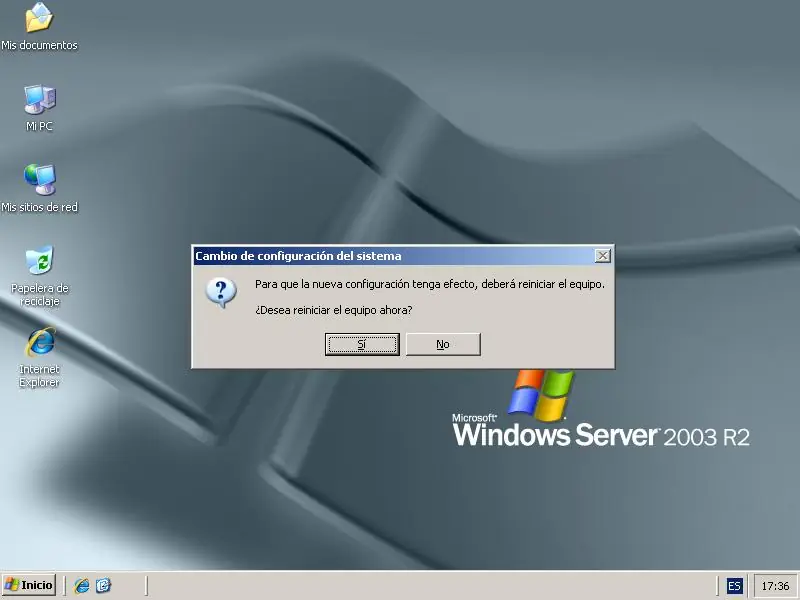Click the blue question mark icon in the dialog

[x=220, y=292]
